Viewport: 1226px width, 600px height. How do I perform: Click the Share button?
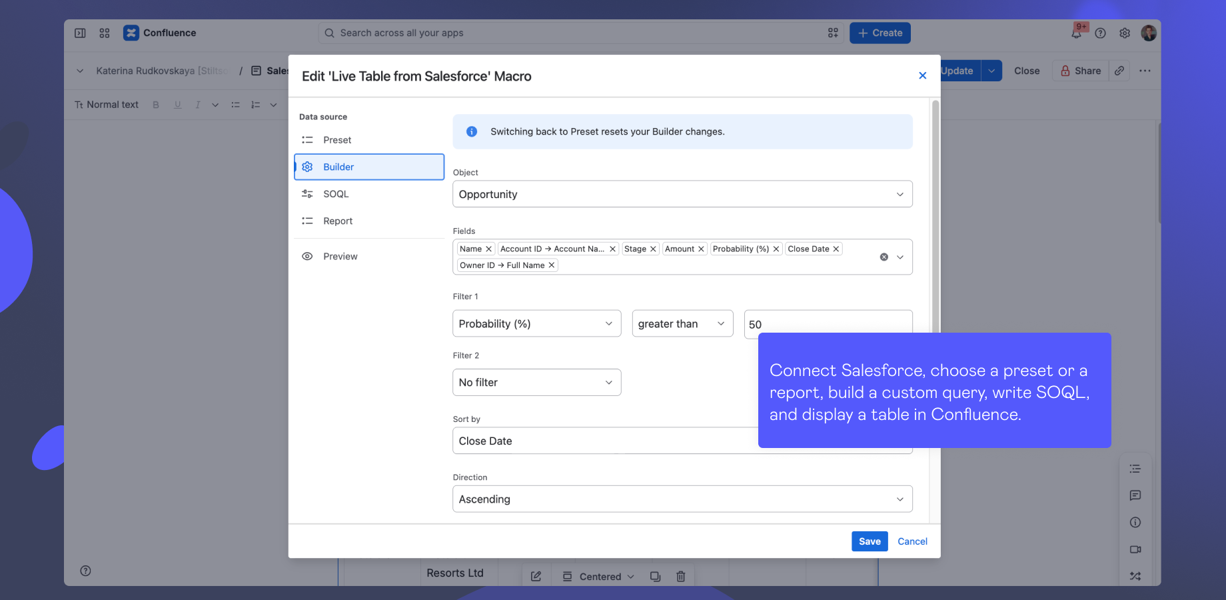click(1080, 71)
